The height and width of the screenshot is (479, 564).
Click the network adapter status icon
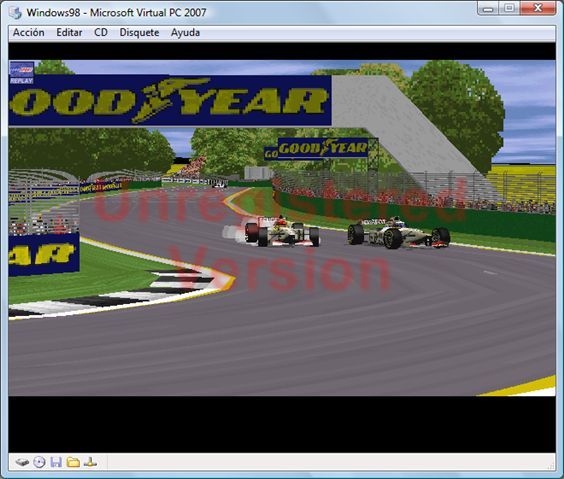[90, 462]
